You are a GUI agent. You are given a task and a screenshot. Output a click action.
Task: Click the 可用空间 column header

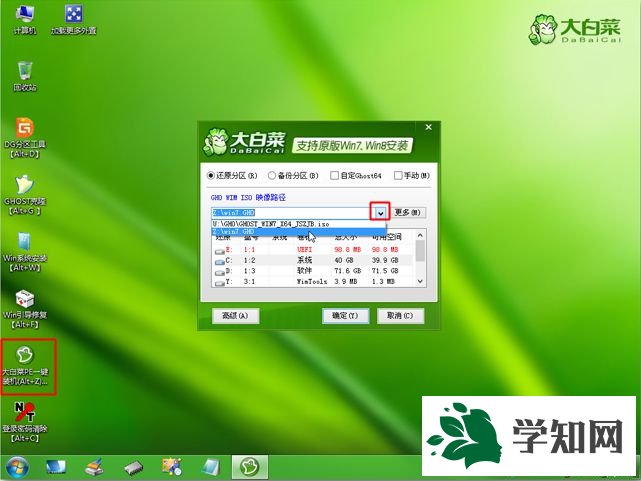[x=387, y=237]
